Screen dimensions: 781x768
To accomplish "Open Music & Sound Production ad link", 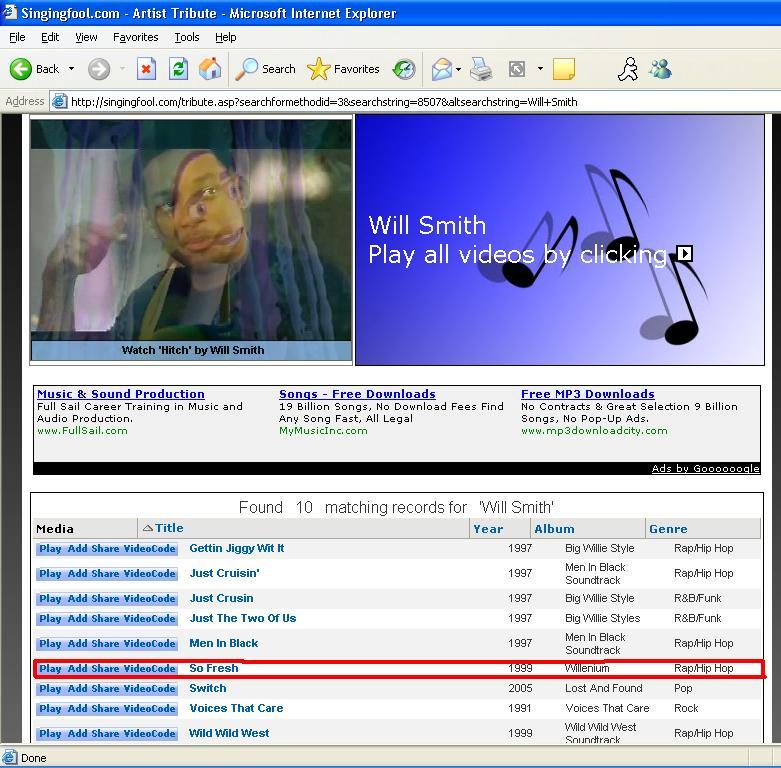I will coord(121,394).
